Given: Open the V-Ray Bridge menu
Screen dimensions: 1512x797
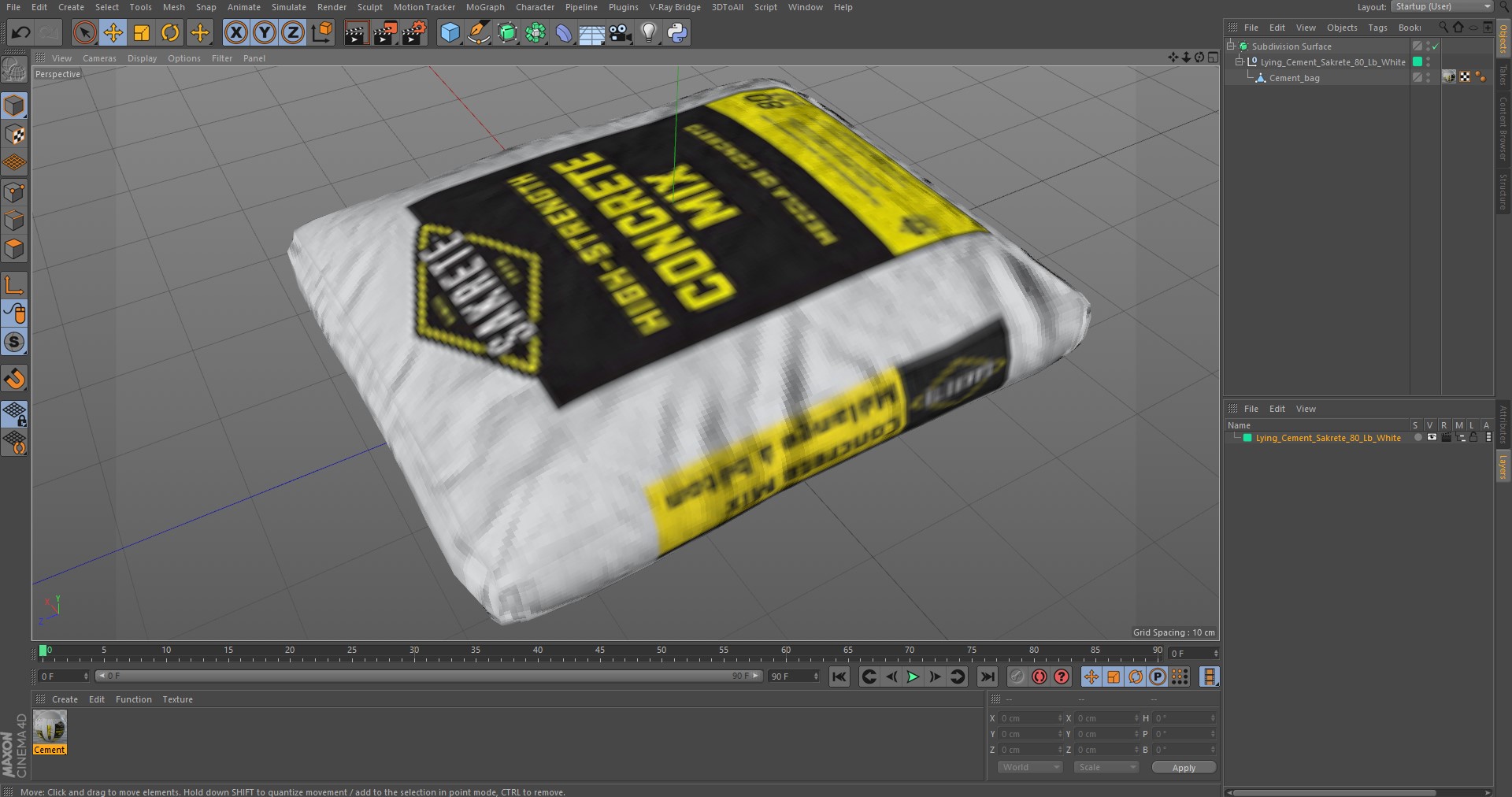Looking at the screenshot, I should point(675,7).
